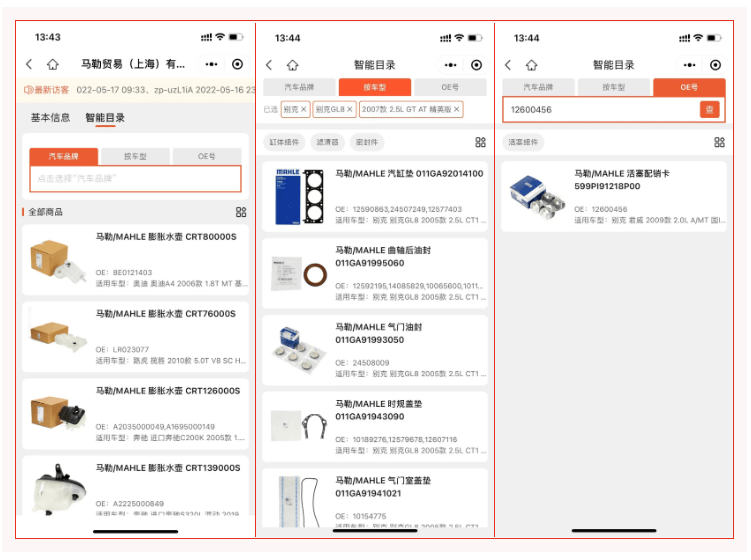The image size is (751, 560).
Task: Open 活塞配销卡 599PI91218P00 product
Action: click(x=614, y=197)
